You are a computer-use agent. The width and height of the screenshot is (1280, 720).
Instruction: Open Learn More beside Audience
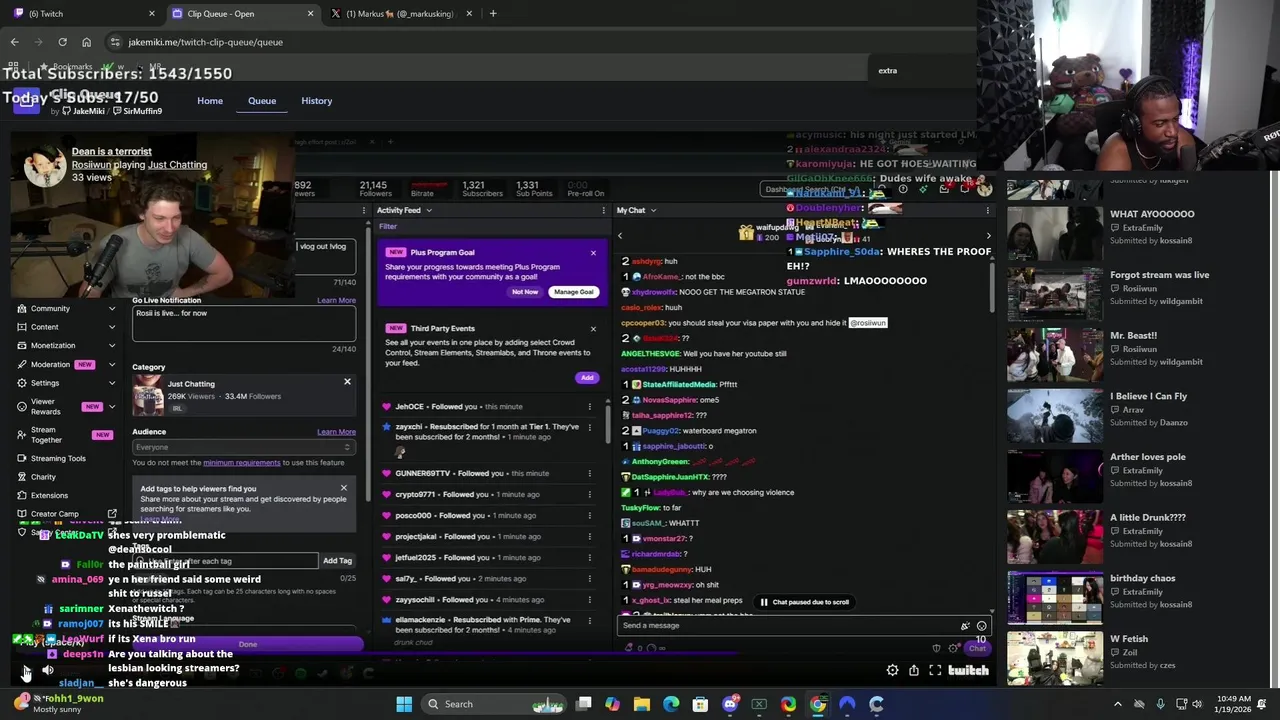pos(336,432)
